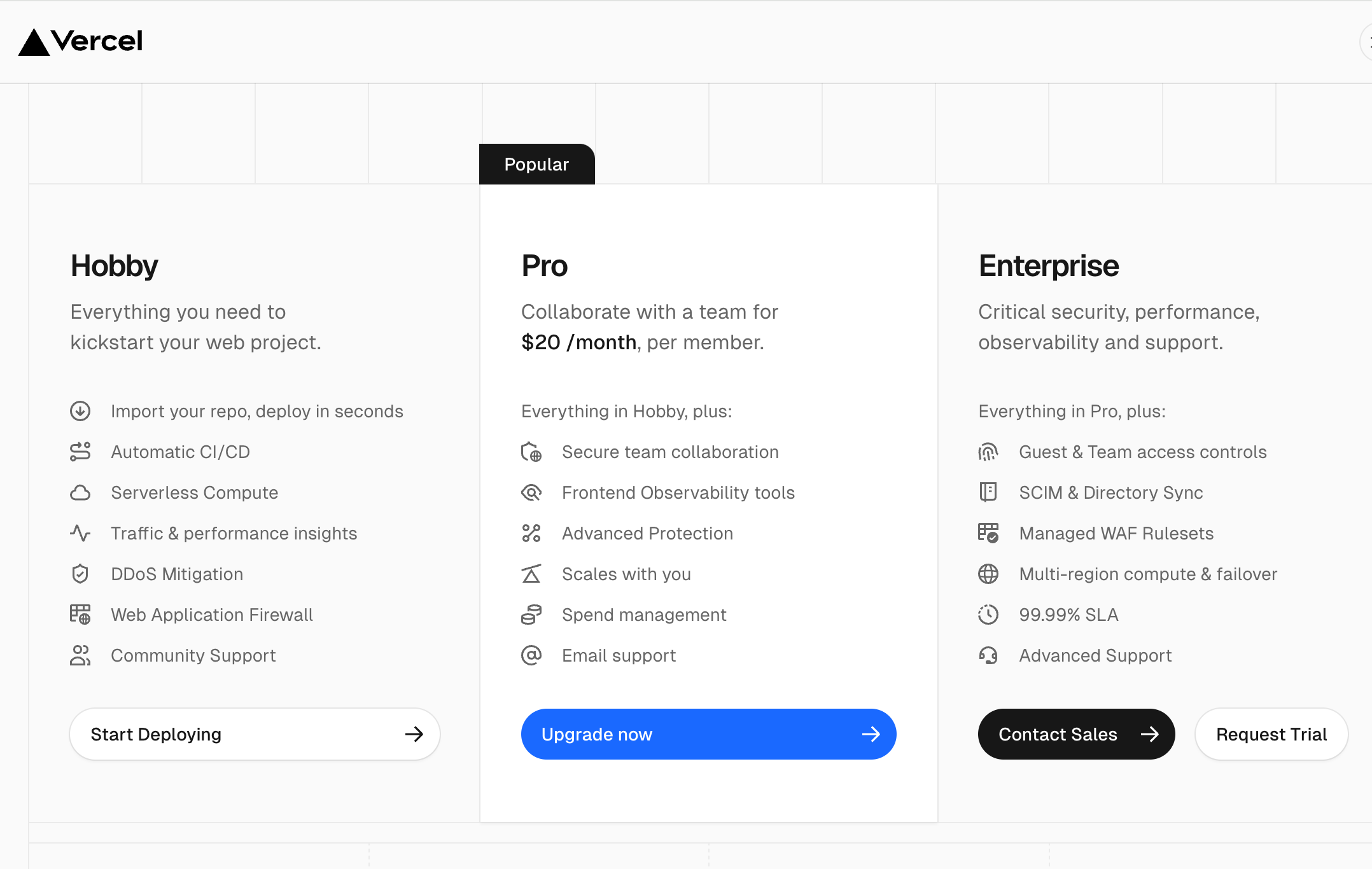Click the headset icon for Advanced Support
Image resolution: width=1372 pixels, height=869 pixels.
(x=988, y=655)
